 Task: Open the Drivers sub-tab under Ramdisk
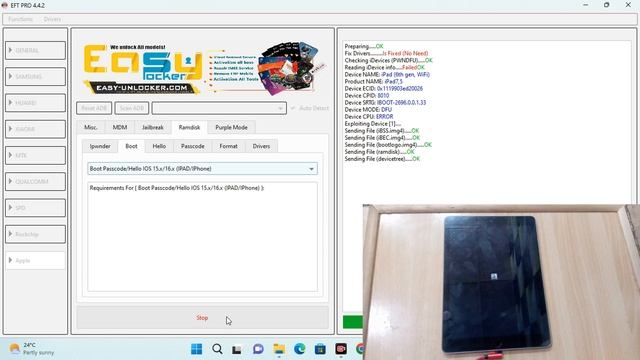coord(261,146)
